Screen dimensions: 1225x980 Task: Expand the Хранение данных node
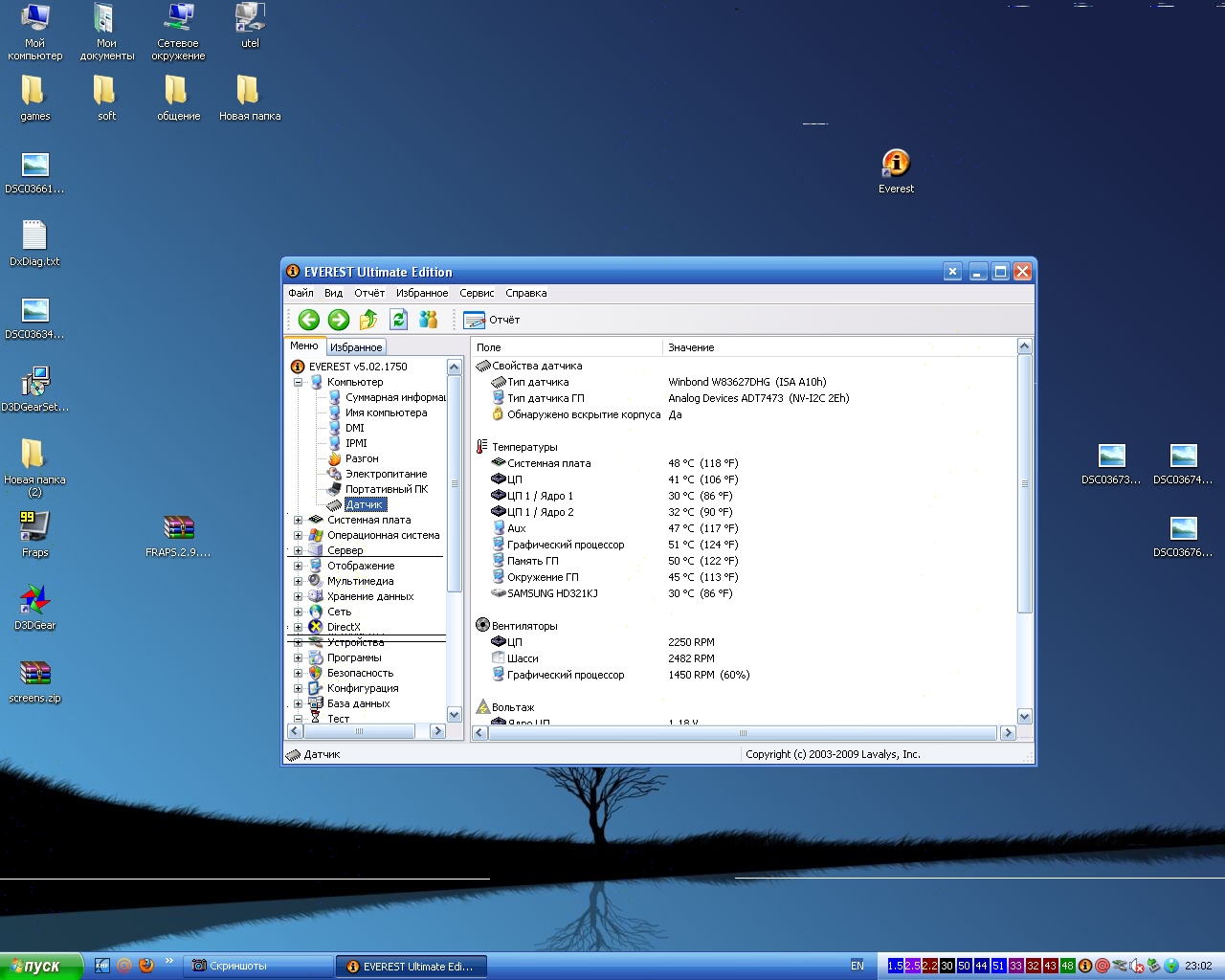298,597
